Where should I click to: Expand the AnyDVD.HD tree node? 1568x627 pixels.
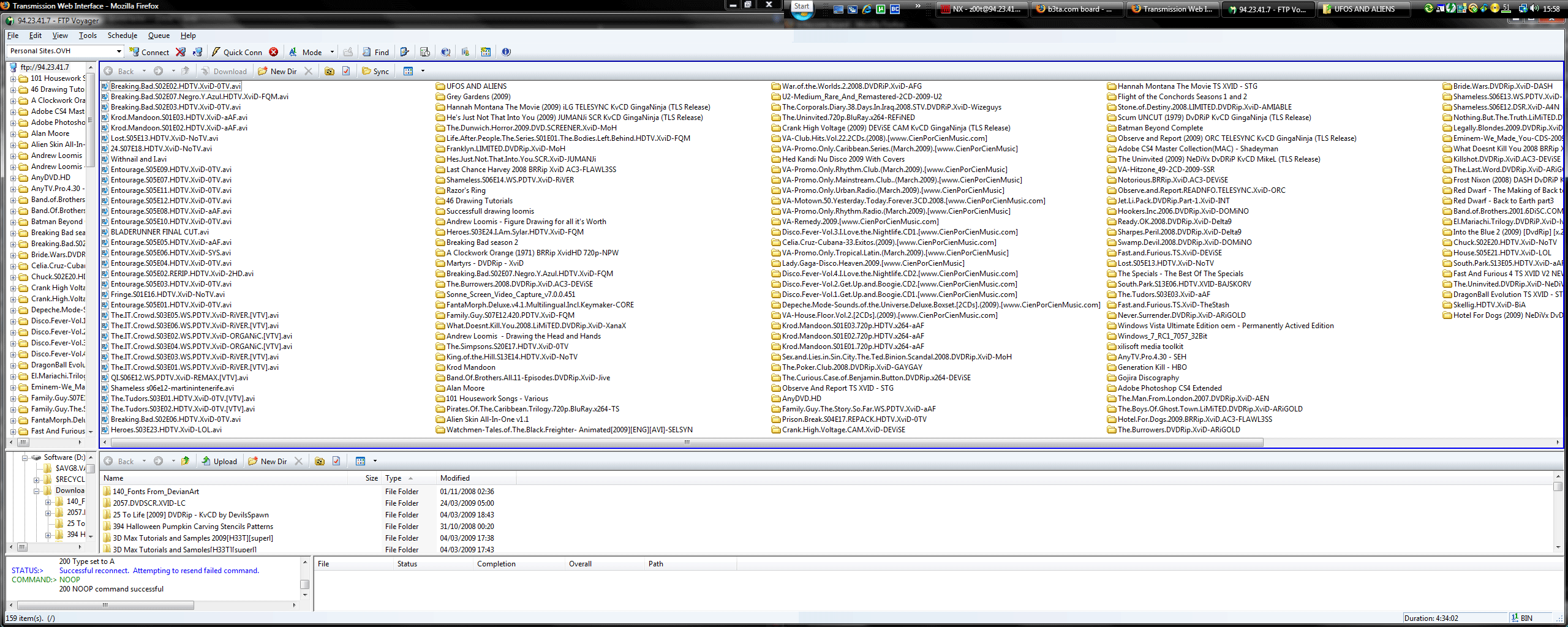(13, 178)
